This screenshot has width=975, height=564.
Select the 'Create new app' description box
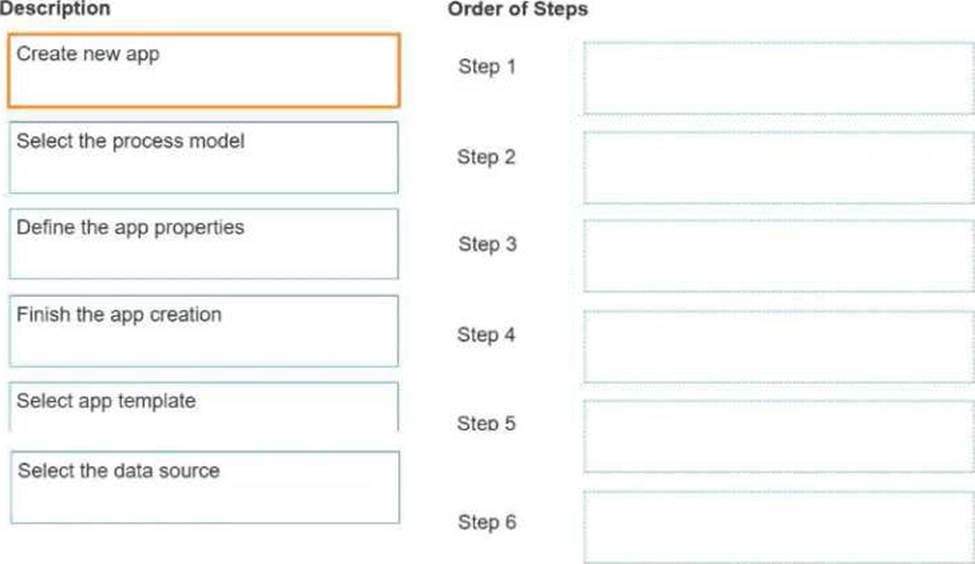click(x=203, y=70)
